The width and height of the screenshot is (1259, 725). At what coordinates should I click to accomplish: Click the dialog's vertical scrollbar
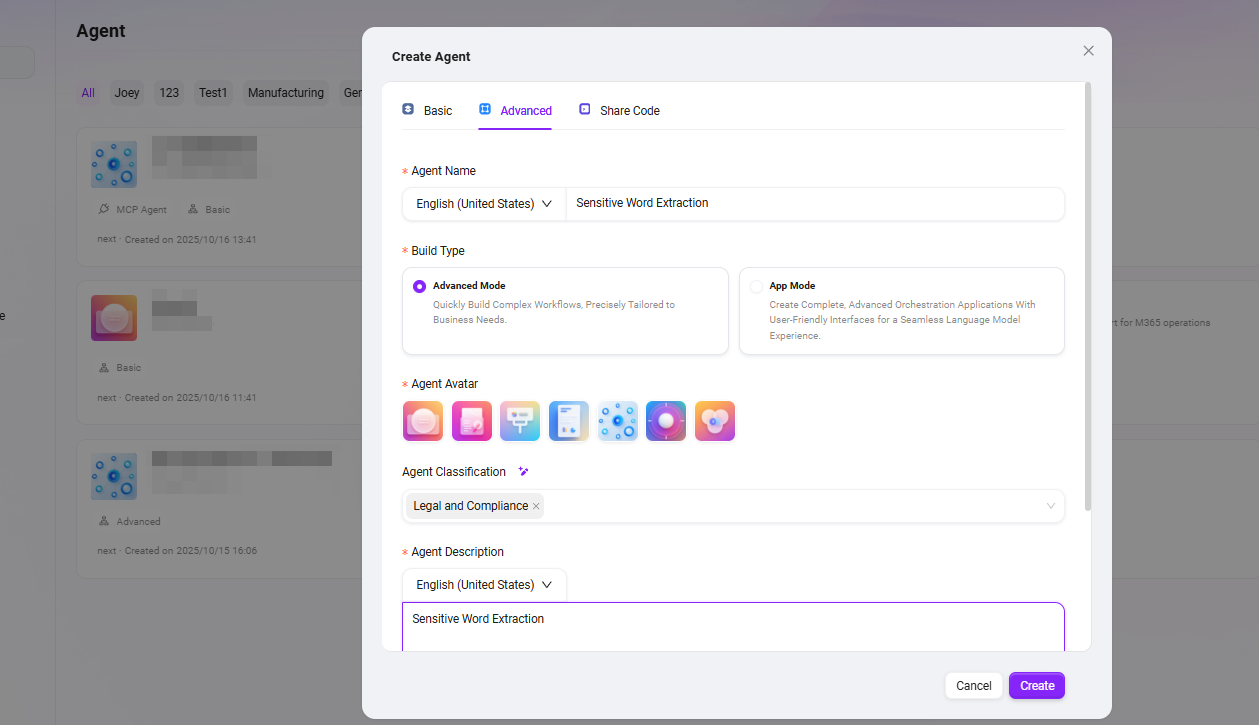(x=1087, y=300)
